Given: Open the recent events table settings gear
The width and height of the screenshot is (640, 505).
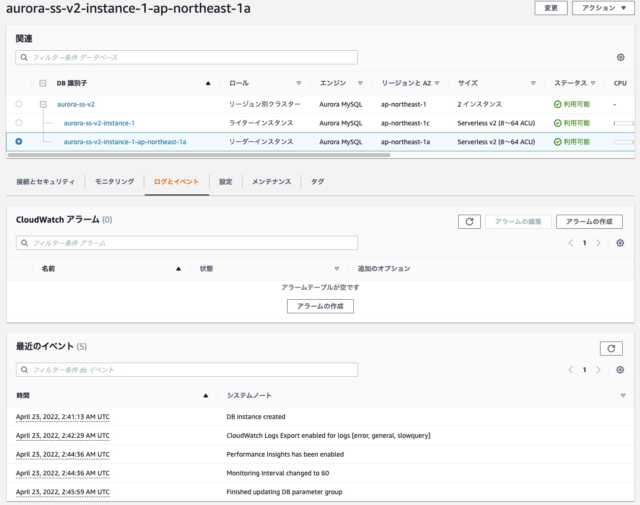Looking at the screenshot, I should [620, 370].
